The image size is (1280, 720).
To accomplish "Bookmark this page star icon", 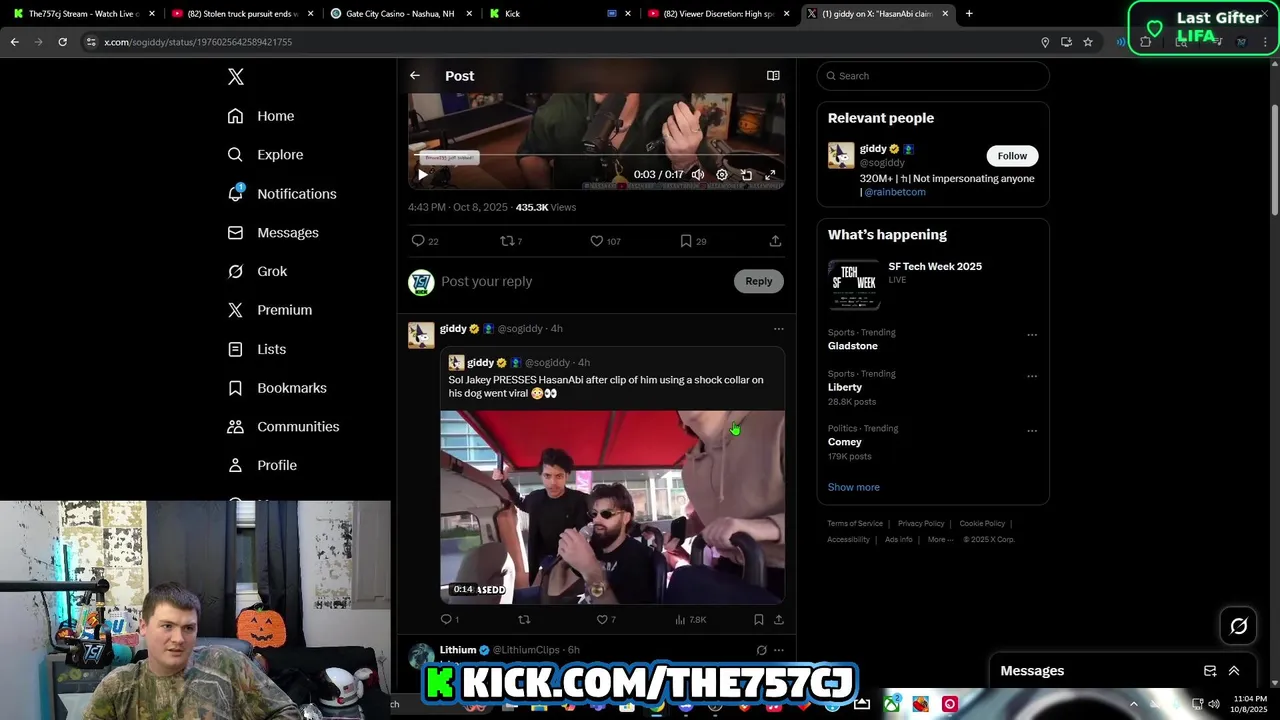I will click(x=1088, y=42).
